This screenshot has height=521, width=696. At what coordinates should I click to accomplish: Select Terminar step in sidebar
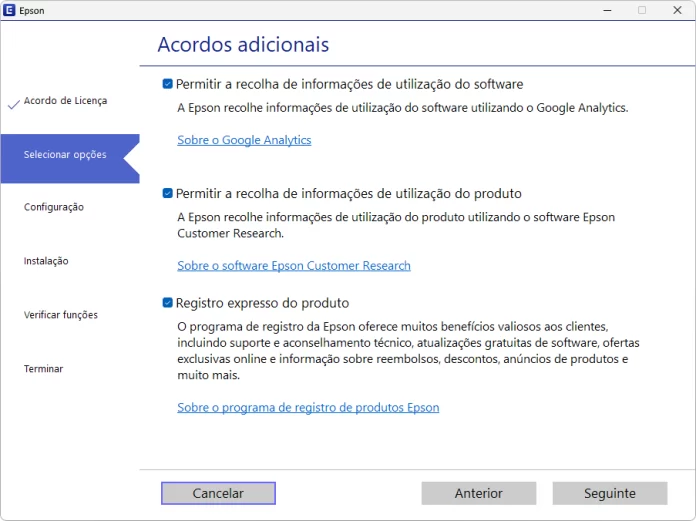click(x=44, y=369)
